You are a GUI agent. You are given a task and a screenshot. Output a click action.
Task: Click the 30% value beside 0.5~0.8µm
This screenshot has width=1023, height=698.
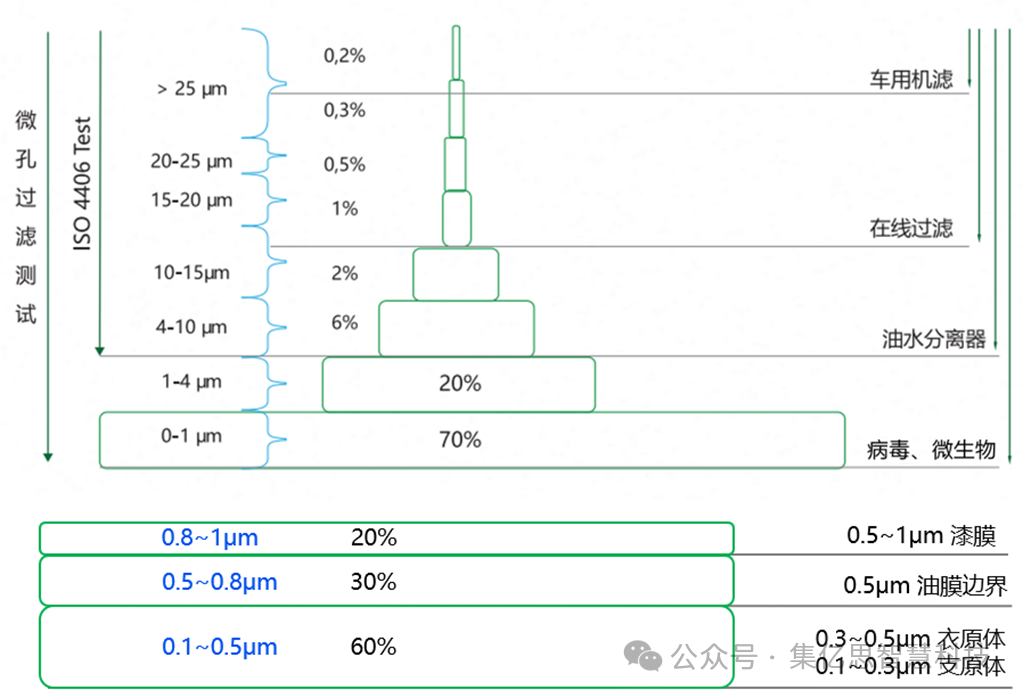[374, 582]
